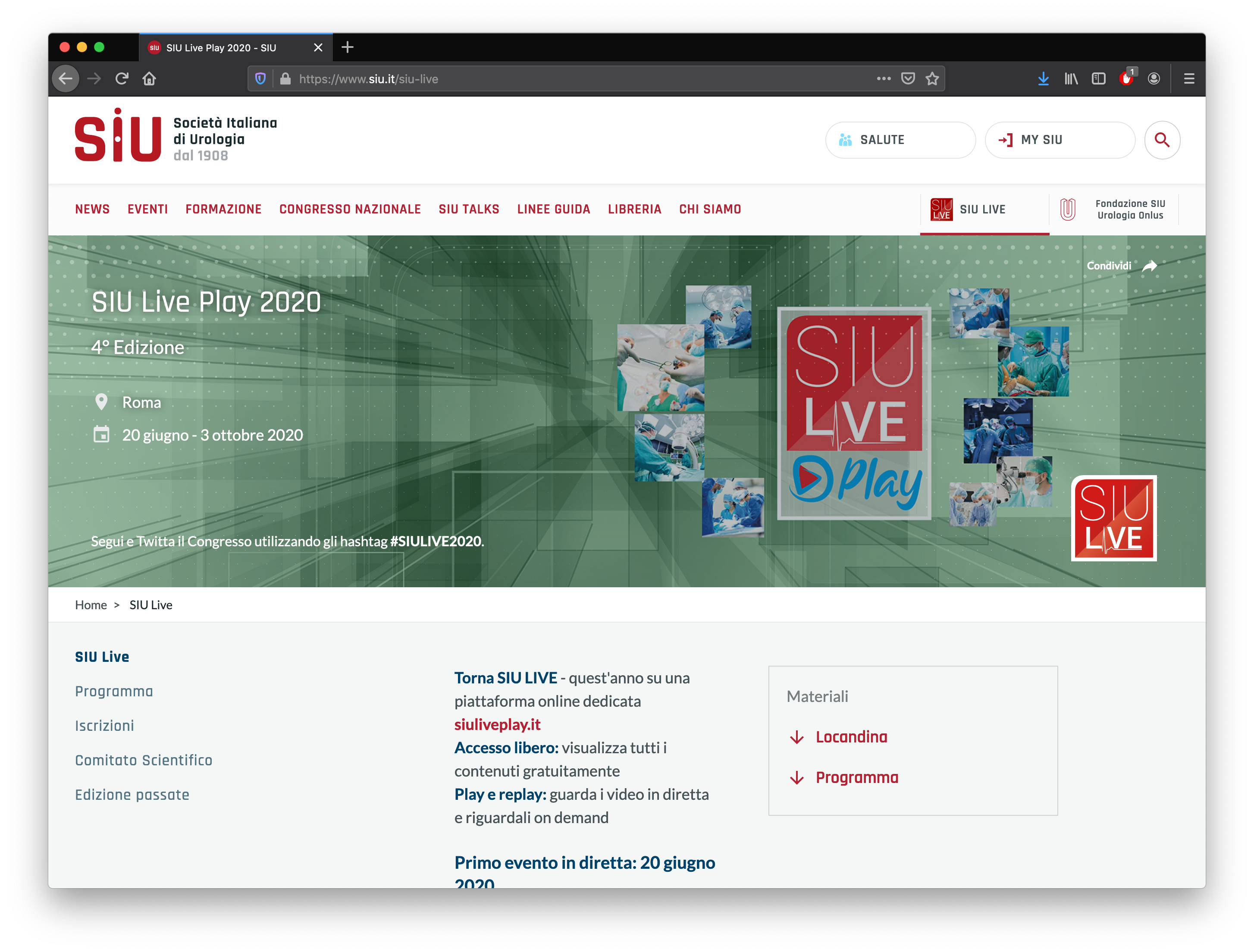
Task: Click the Fondazione SIU emblem icon
Action: [x=1067, y=210]
